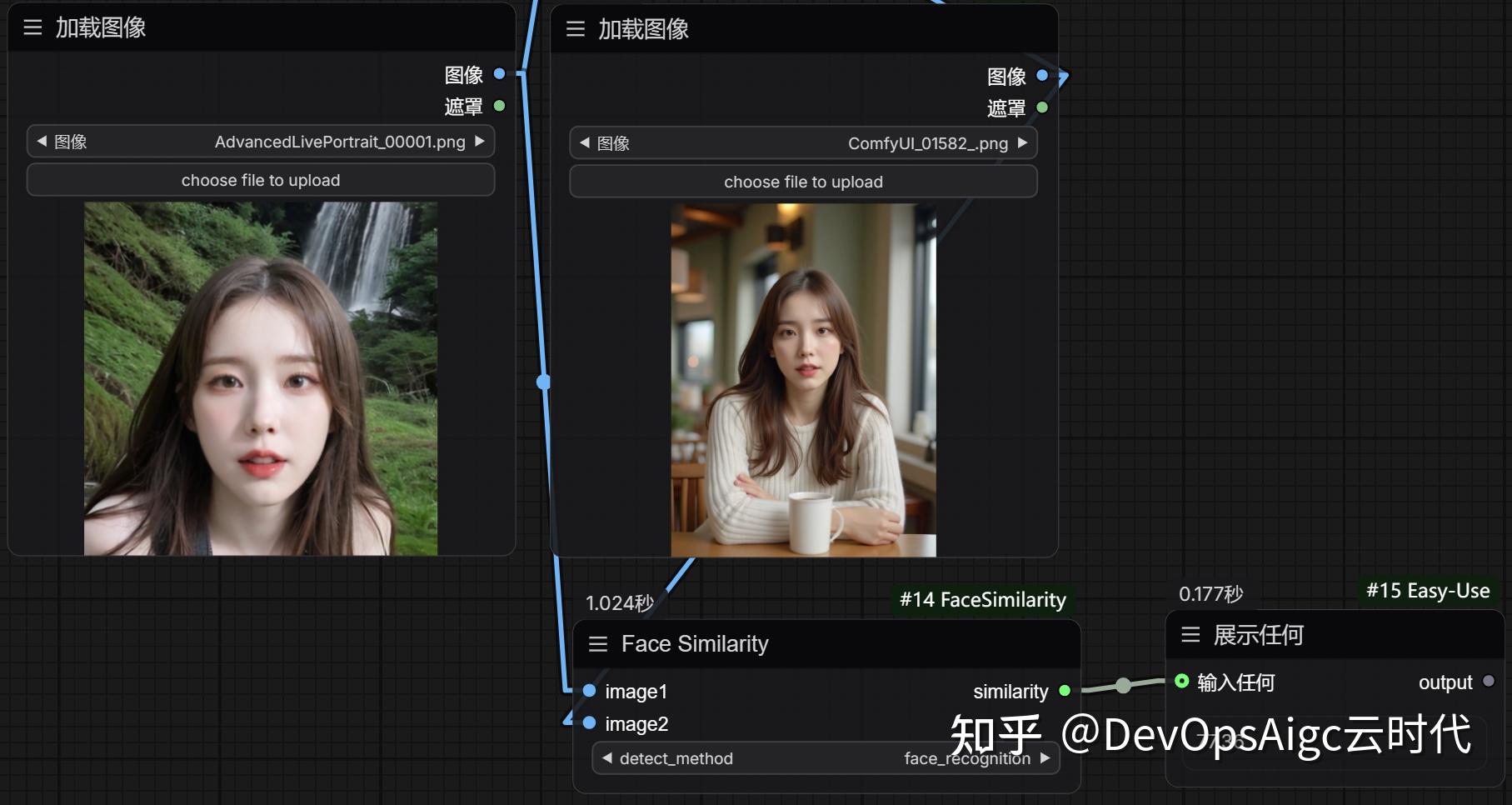Click the similarity output socket on Face Similarity
1512x805 pixels.
(x=1064, y=691)
